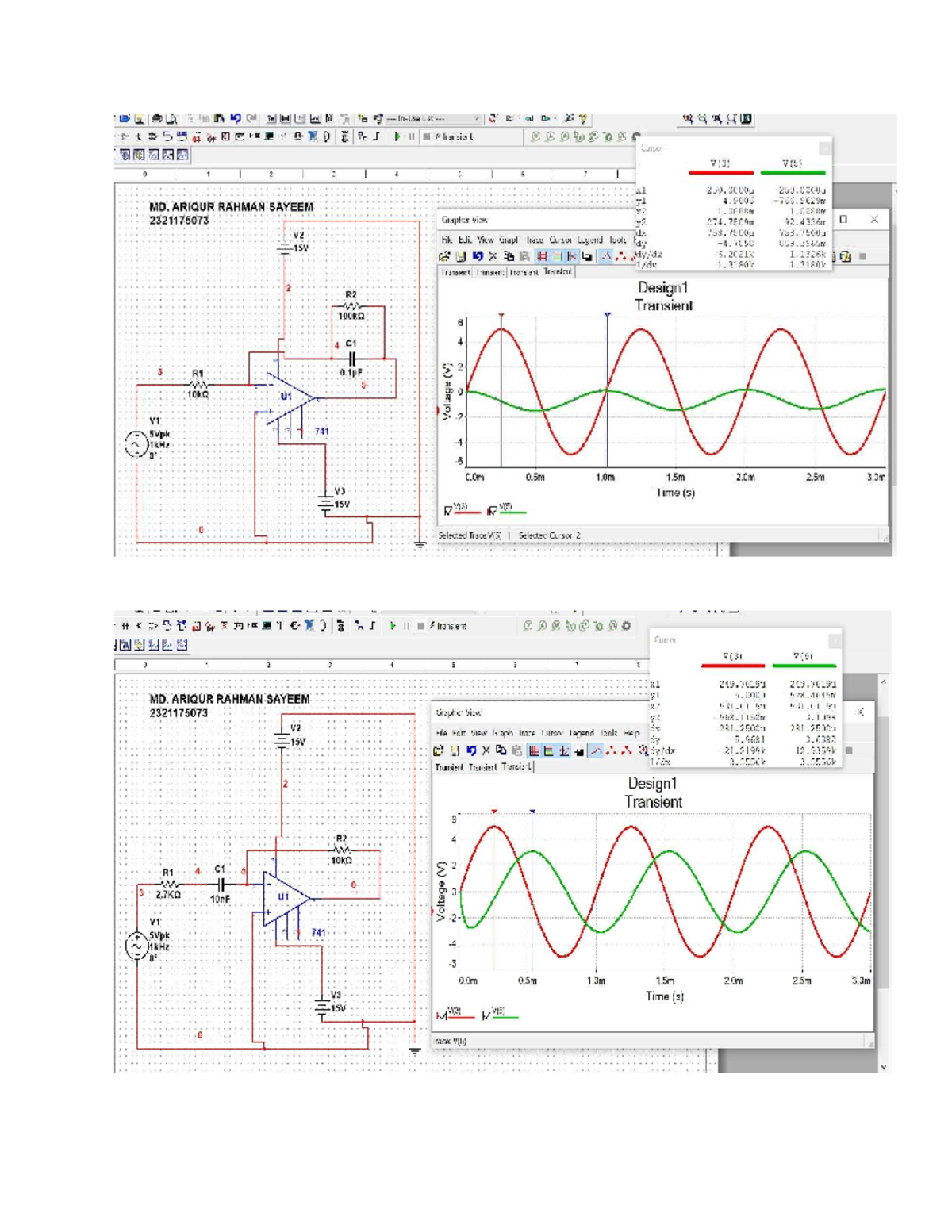Viewport: 952px width, 1232px height.
Task: Select first Transient tab in bottom Grapher
Action: point(448,767)
